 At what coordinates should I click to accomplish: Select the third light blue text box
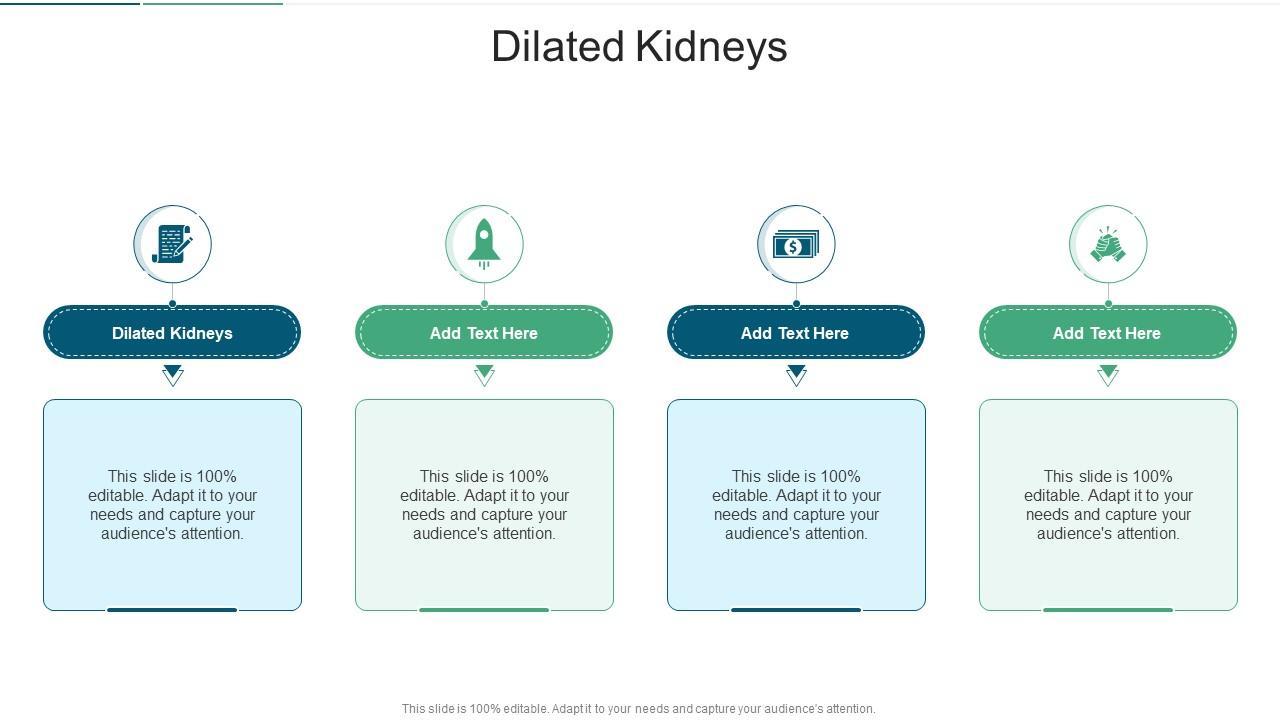coord(796,504)
